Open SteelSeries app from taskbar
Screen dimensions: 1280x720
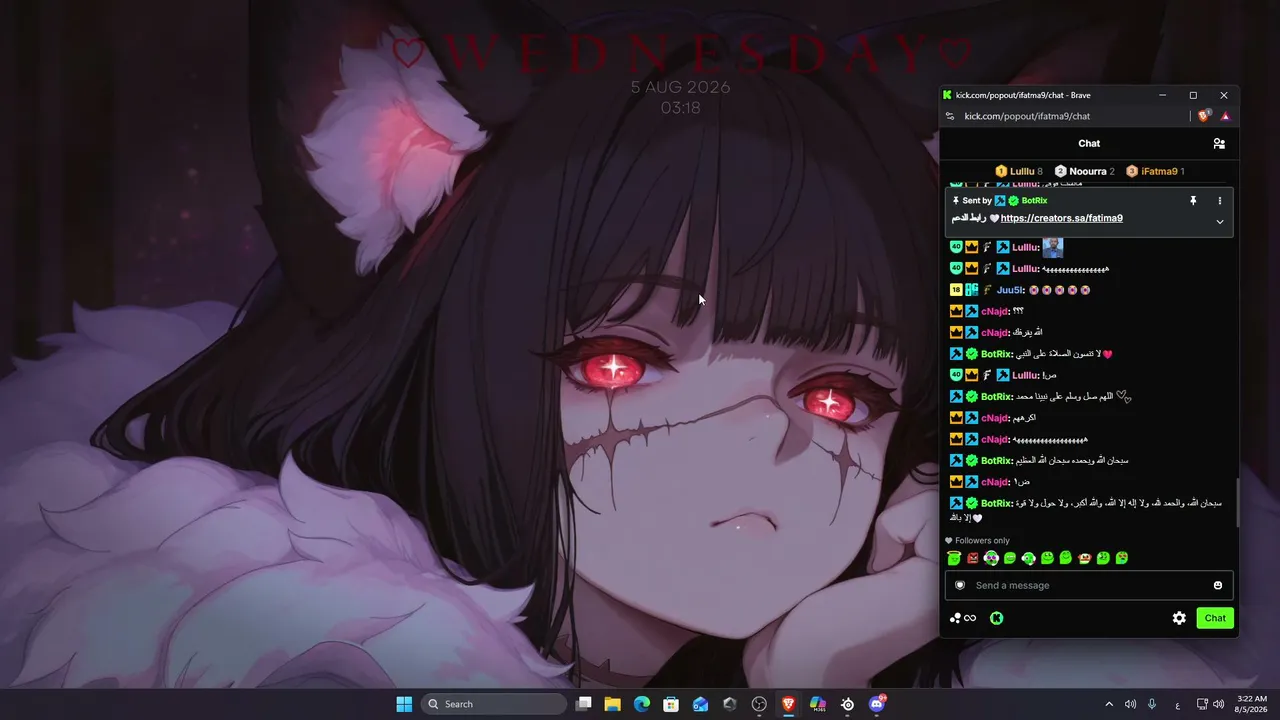point(847,704)
